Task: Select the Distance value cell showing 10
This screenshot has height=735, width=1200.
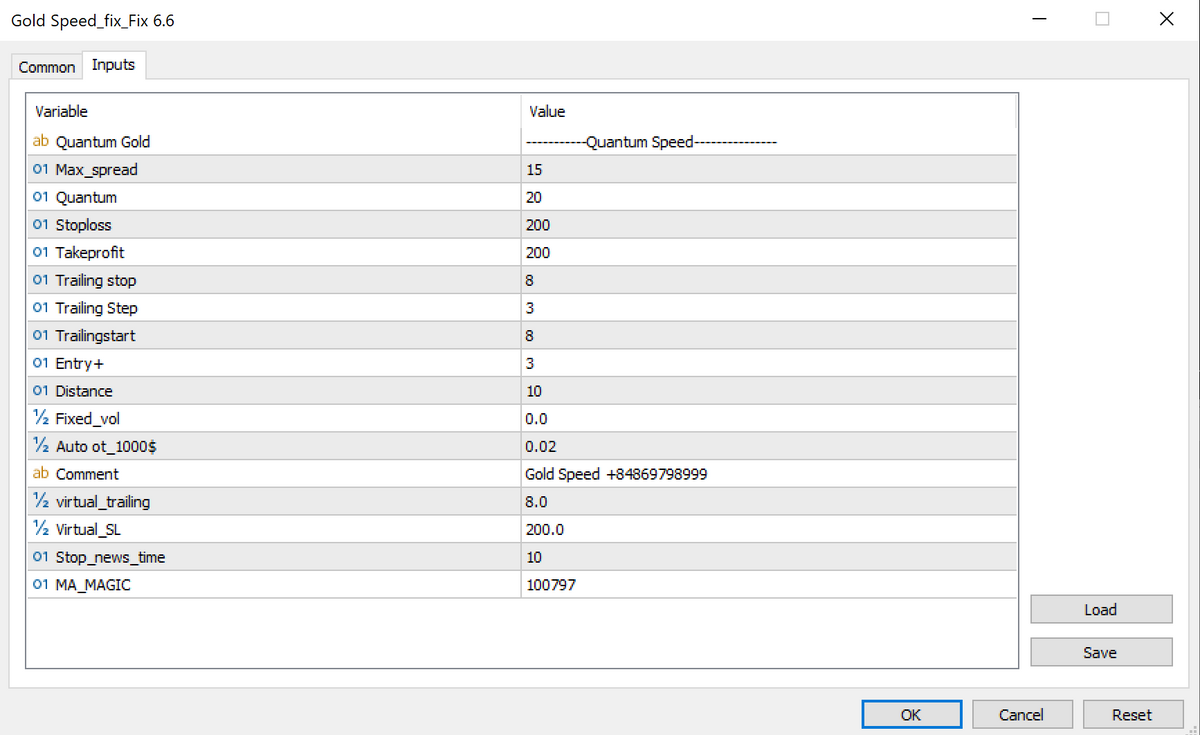Action: click(x=767, y=391)
